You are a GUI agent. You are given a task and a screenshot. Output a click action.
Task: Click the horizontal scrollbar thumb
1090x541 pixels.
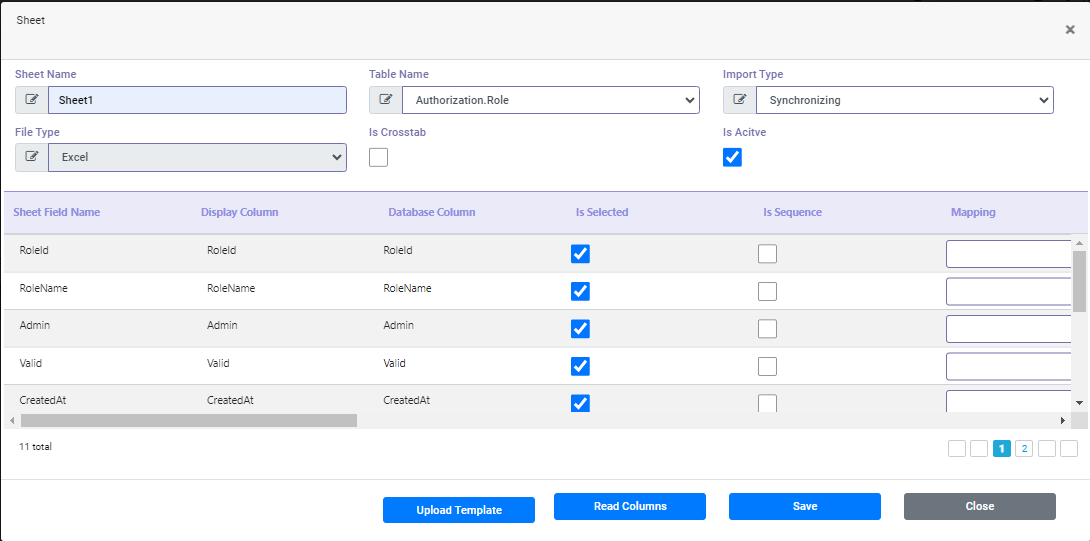click(188, 420)
